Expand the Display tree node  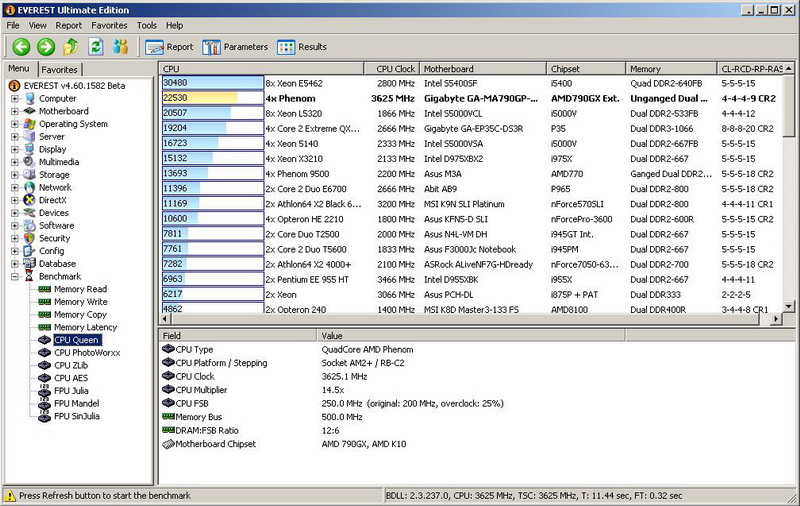[15, 149]
